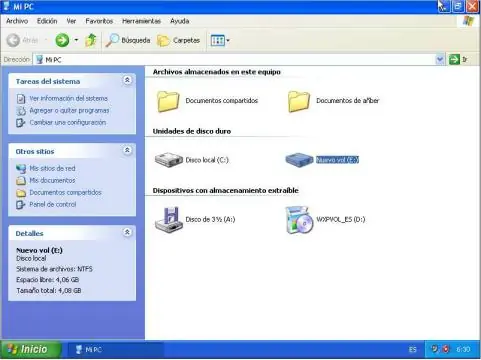Open the Ver menu
Viewport: 481px width, 360px height.
[71, 21]
